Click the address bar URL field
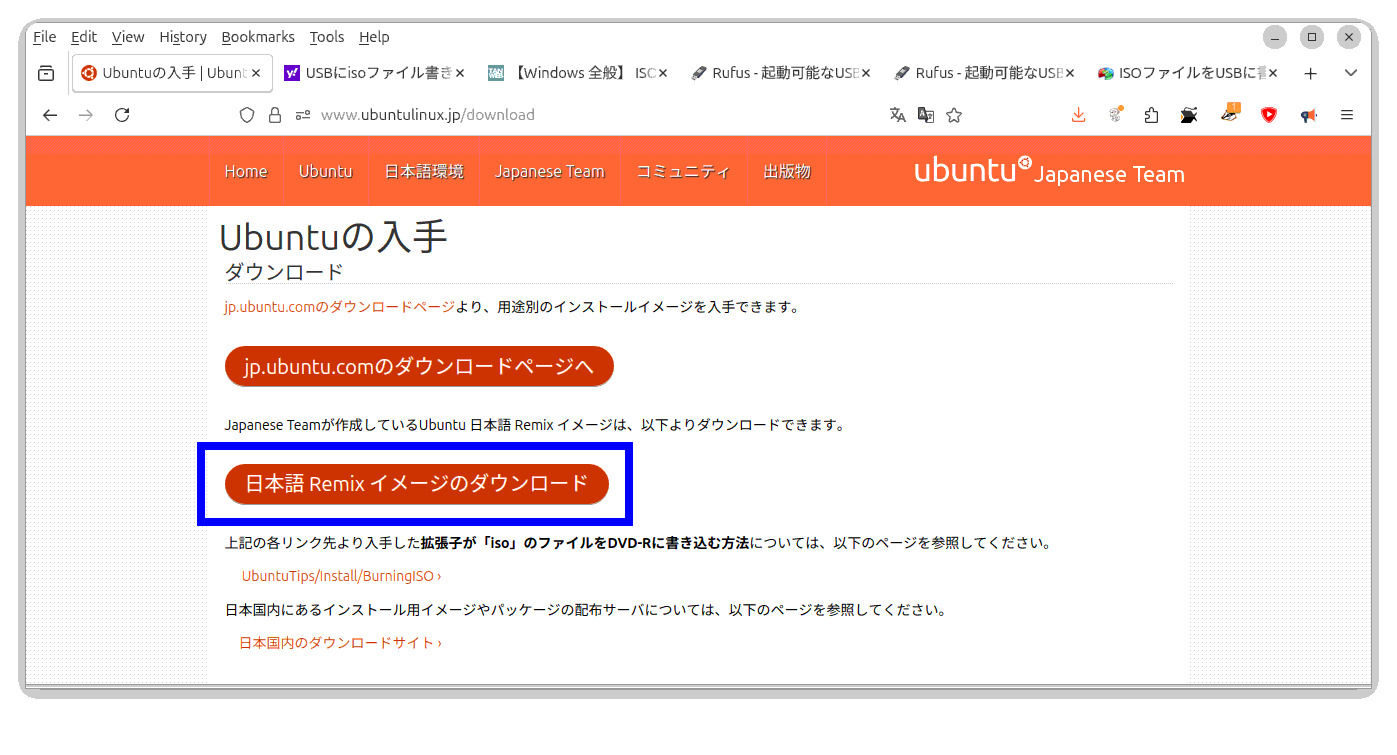 tap(600, 115)
